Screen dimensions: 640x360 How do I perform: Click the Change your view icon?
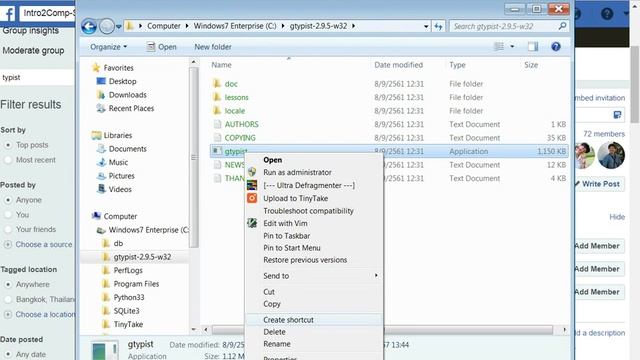point(499,47)
